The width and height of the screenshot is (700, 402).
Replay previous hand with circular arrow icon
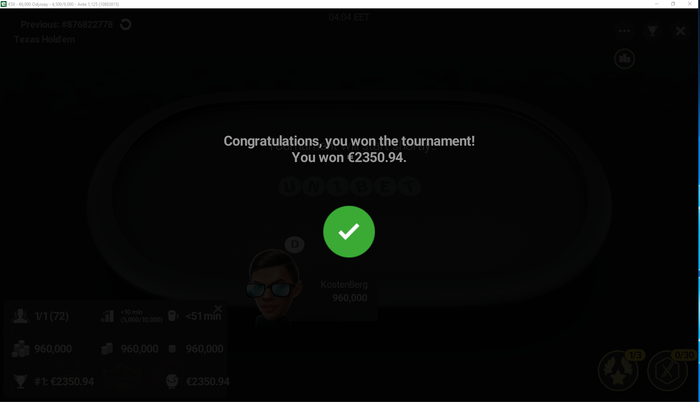[125, 24]
